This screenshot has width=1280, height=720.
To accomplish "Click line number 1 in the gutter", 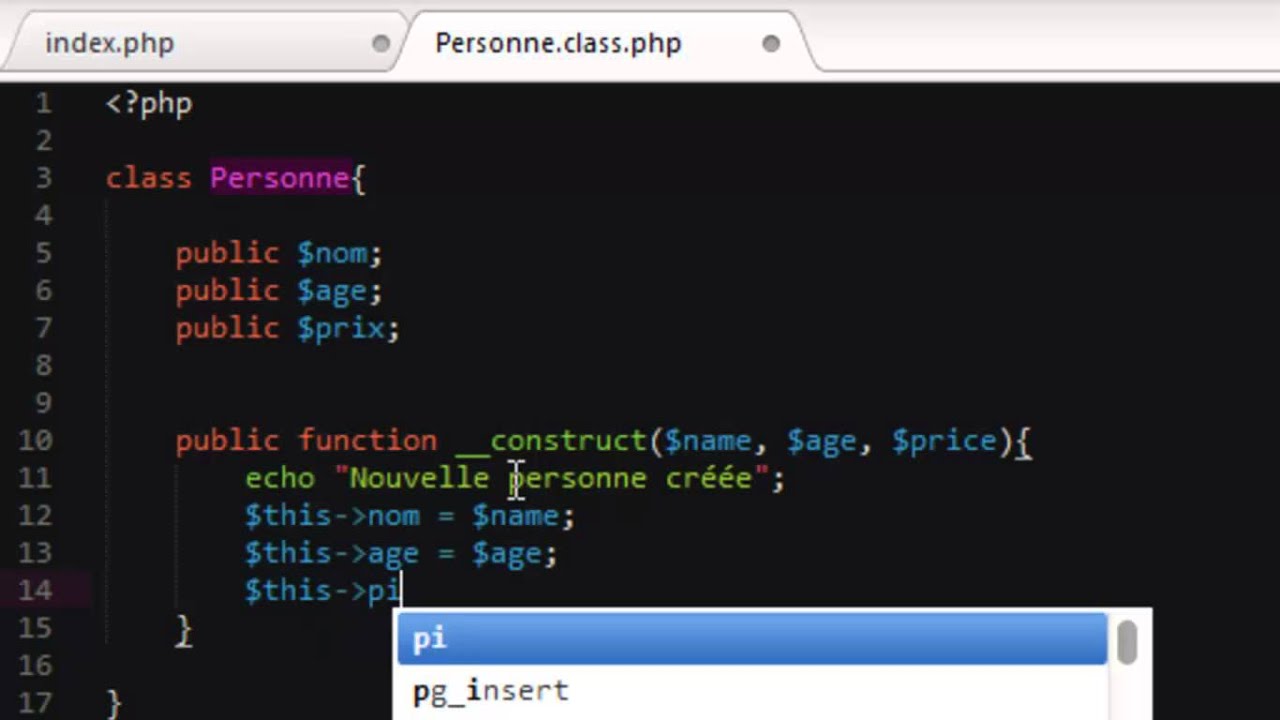I will (x=44, y=103).
